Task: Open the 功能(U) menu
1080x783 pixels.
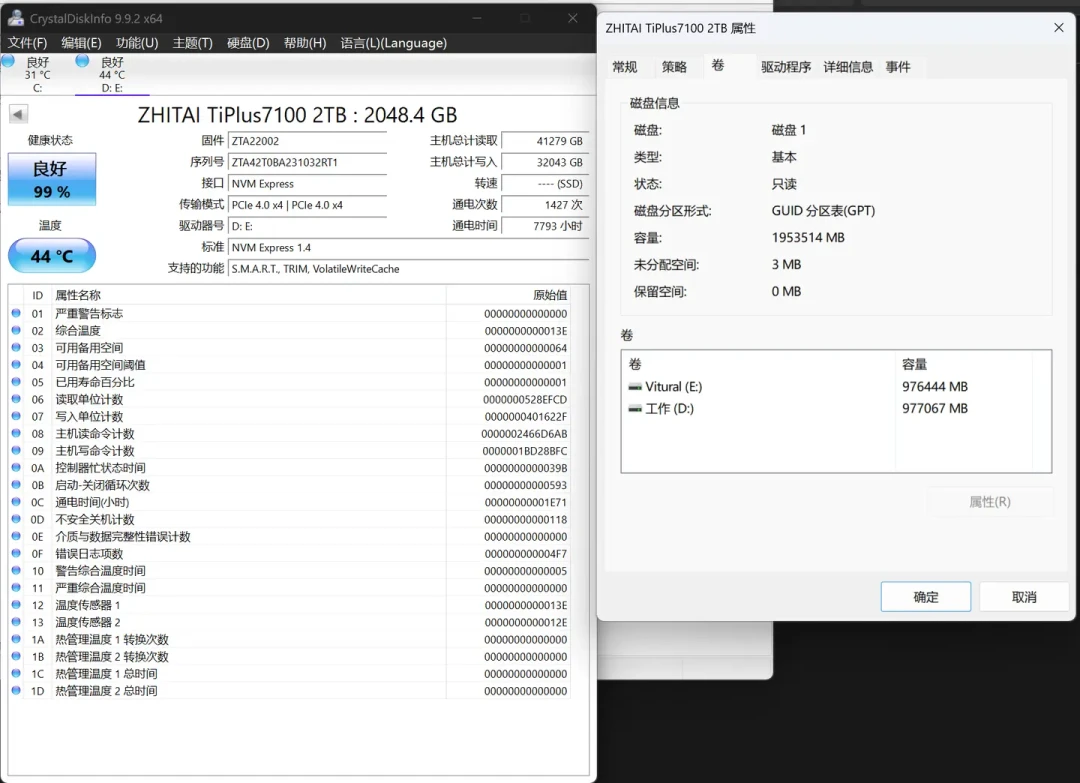Action: pos(137,43)
